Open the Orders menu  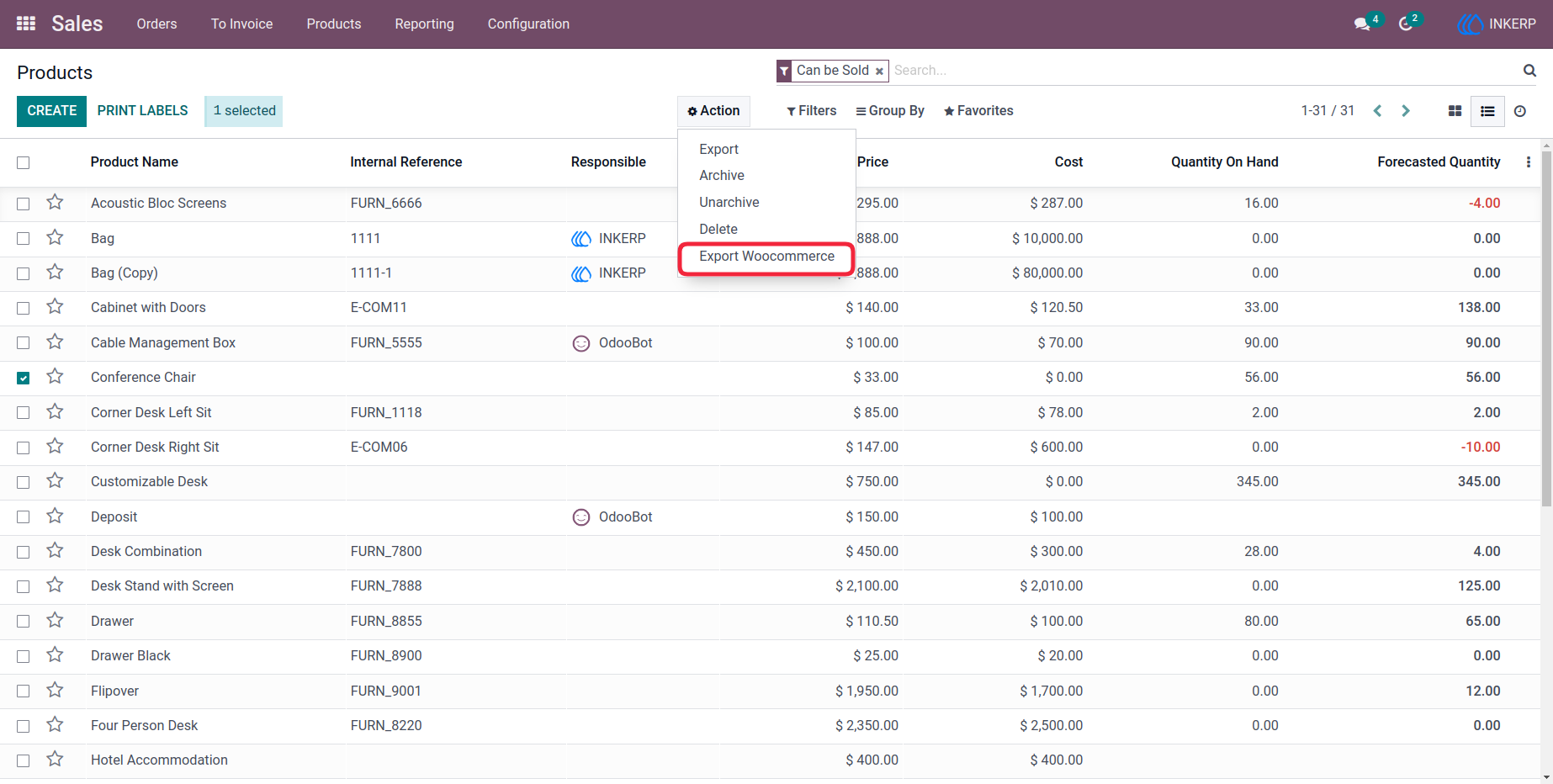pyautogui.click(x=156, y=24)
